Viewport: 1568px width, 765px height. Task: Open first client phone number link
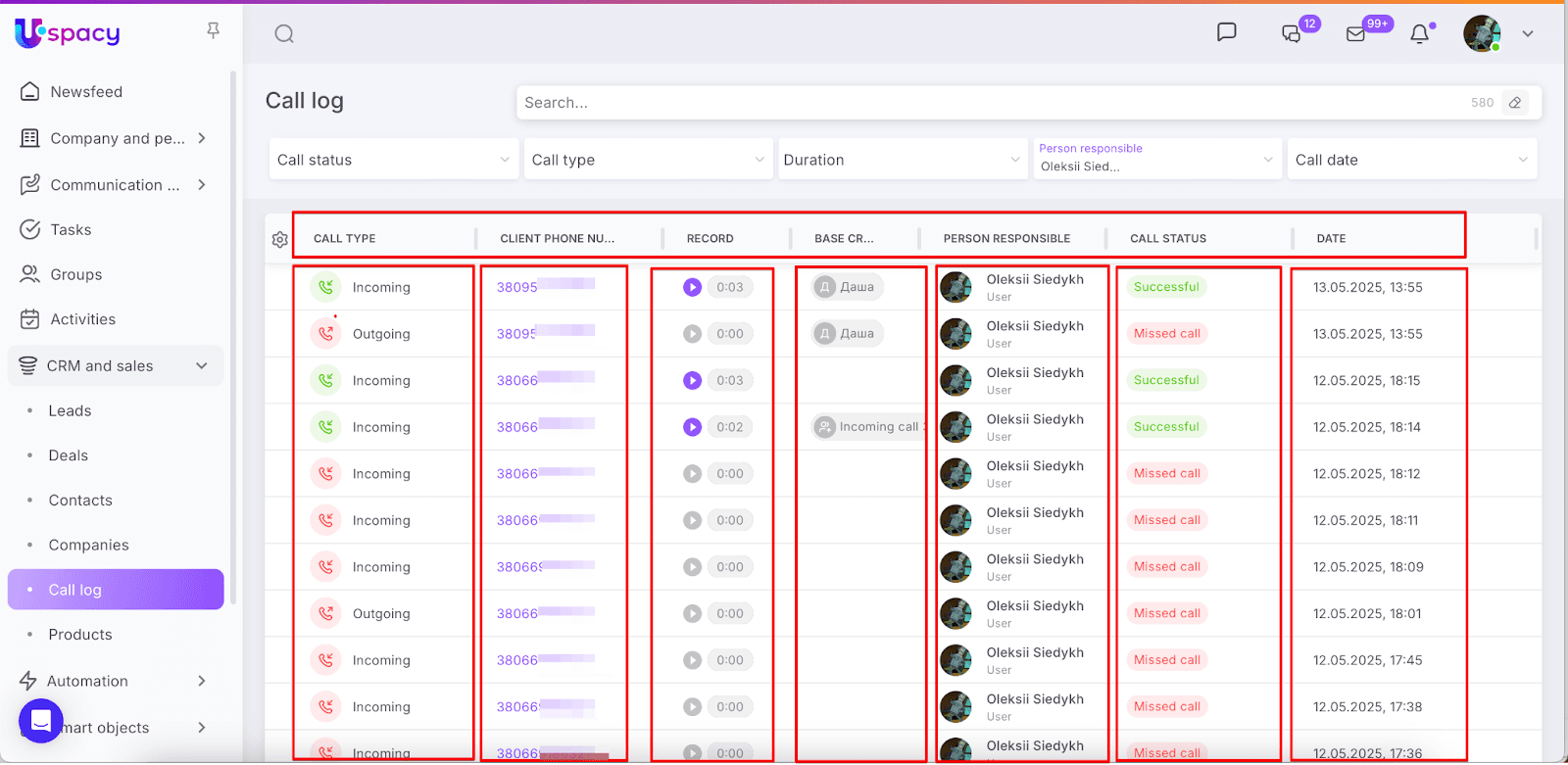click(x=517, y=287)
